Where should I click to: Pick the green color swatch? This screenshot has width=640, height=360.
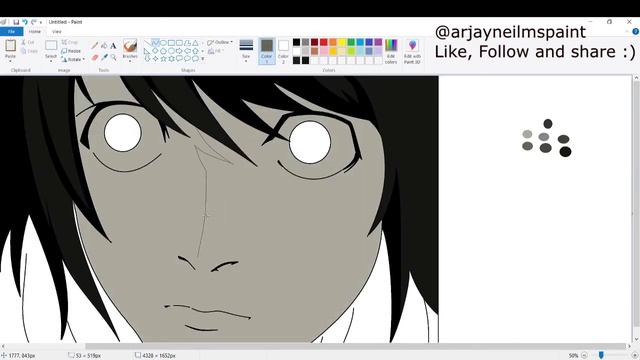pyautogui.click(x=351, y=42)
